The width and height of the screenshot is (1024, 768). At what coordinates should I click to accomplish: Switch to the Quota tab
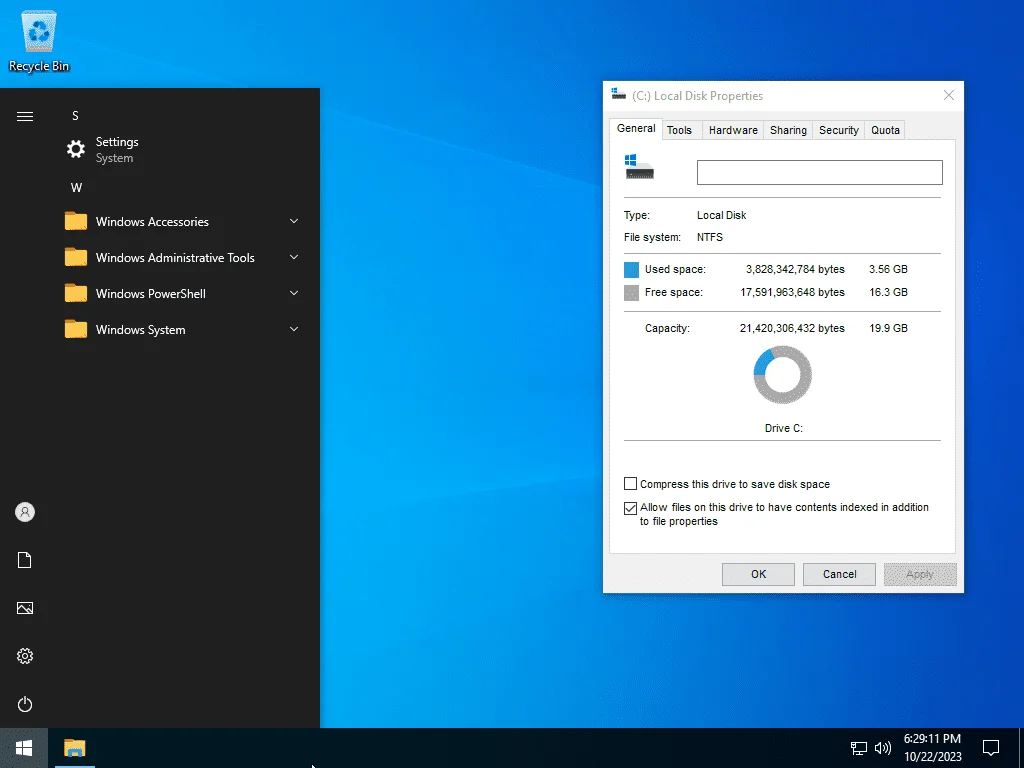point(885,130)
